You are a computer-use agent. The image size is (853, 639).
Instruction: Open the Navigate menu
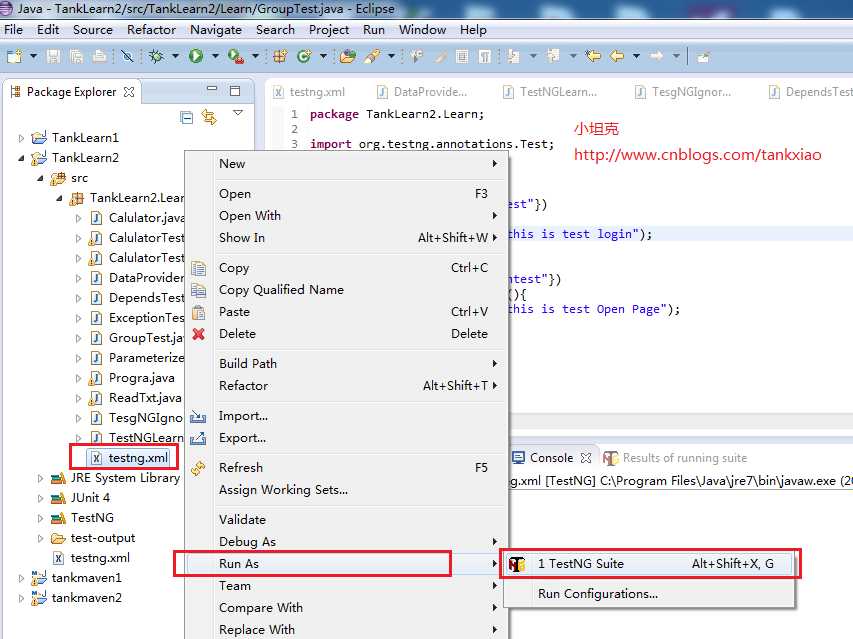pos(216,30)
